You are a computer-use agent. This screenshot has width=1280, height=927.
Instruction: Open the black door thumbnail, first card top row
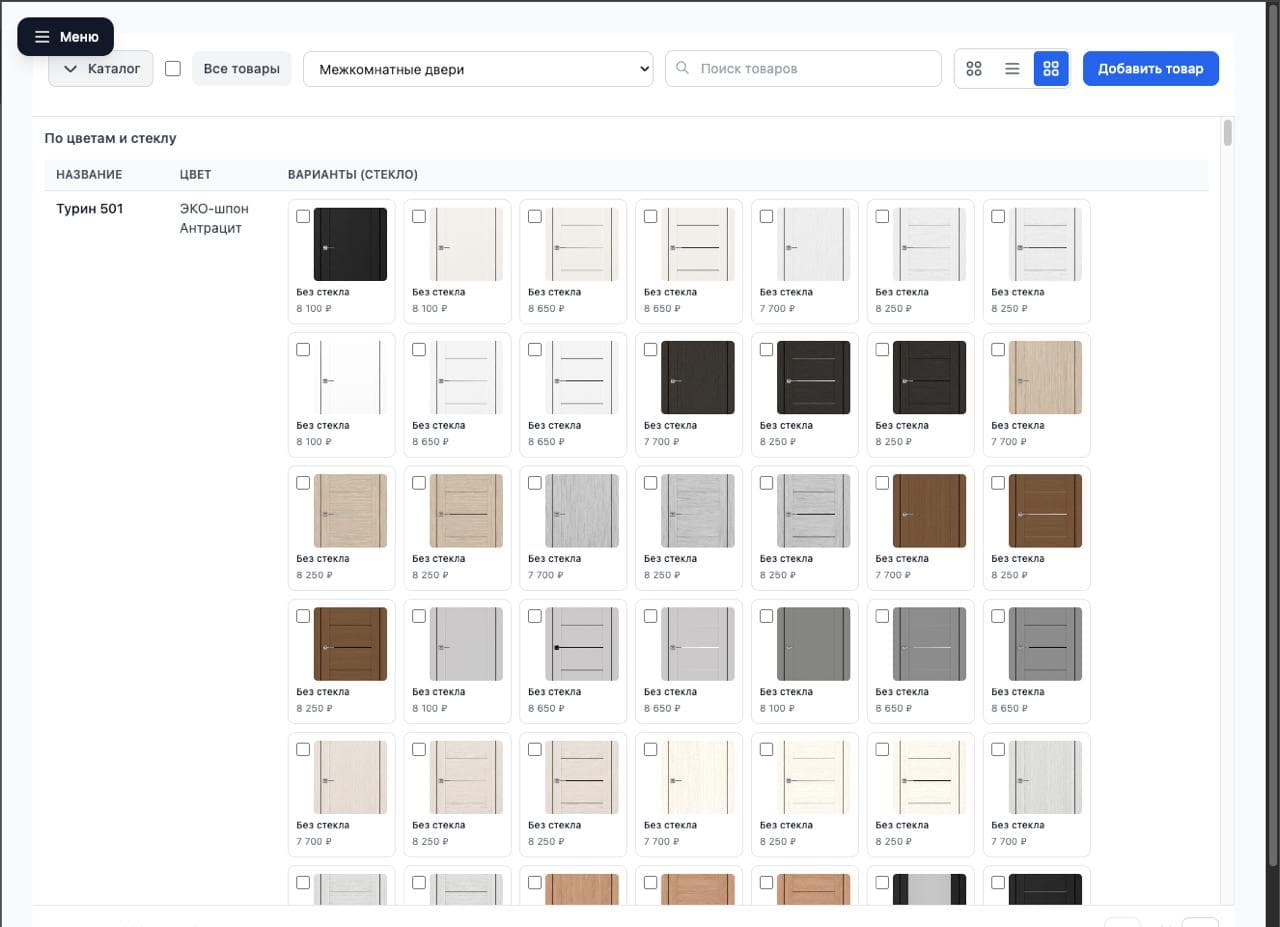pyautogui.click(x=350, y=244)
